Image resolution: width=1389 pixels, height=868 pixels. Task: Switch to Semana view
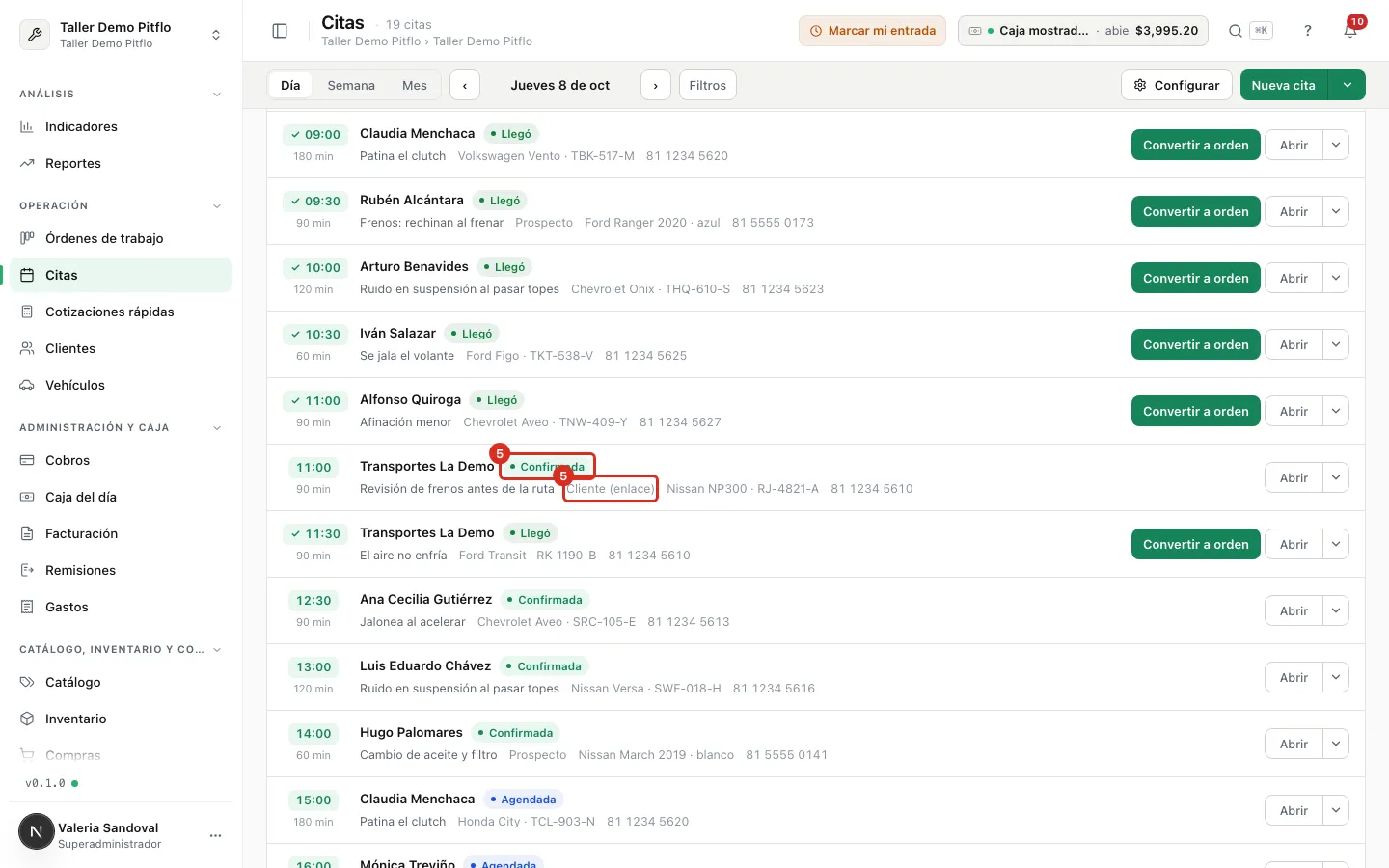351,85
